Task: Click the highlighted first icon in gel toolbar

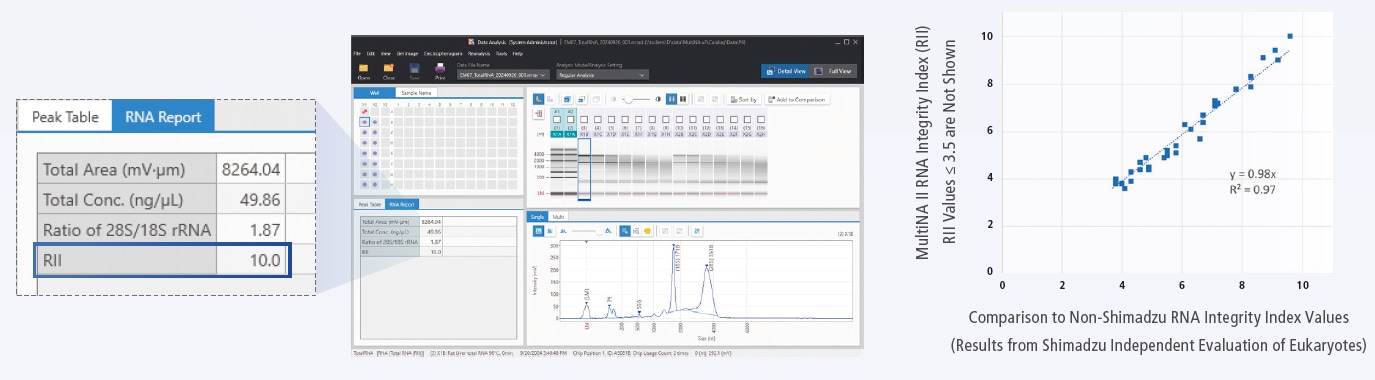Action: 538,99
